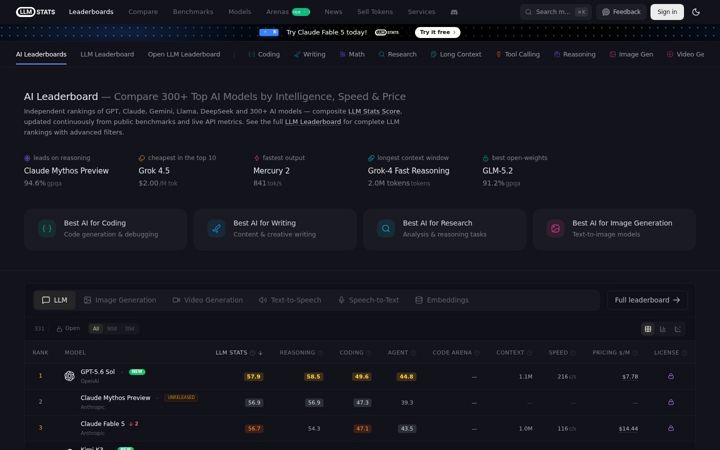This screenshot has height=450, width=720.
Task: Click info icon beside PRICING $/M header
Action: (636, 353)
